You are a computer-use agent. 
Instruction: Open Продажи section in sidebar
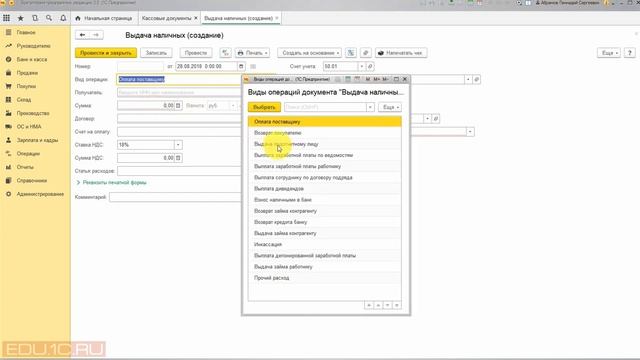27,73
